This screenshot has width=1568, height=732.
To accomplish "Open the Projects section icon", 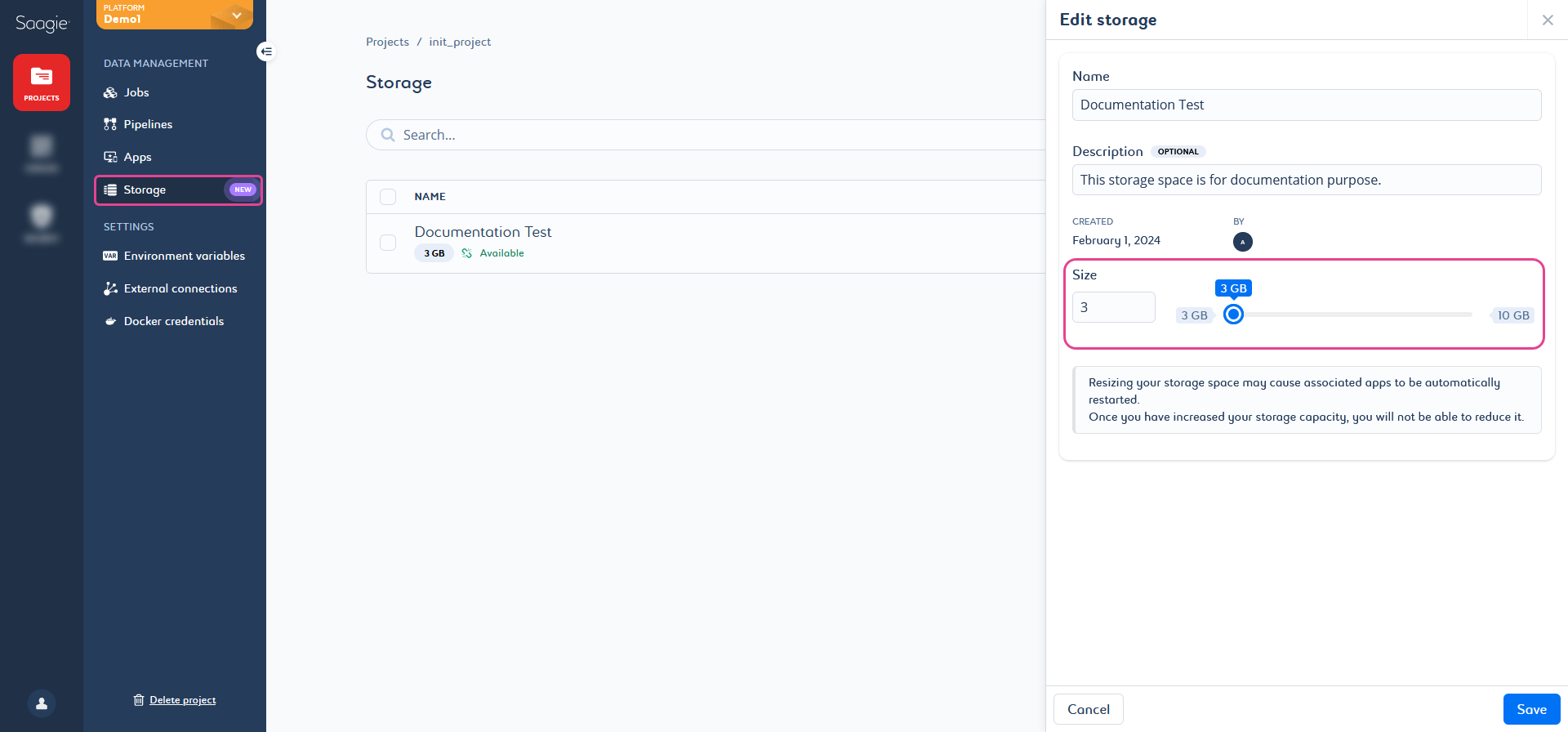I will click(x=42, y=83).
